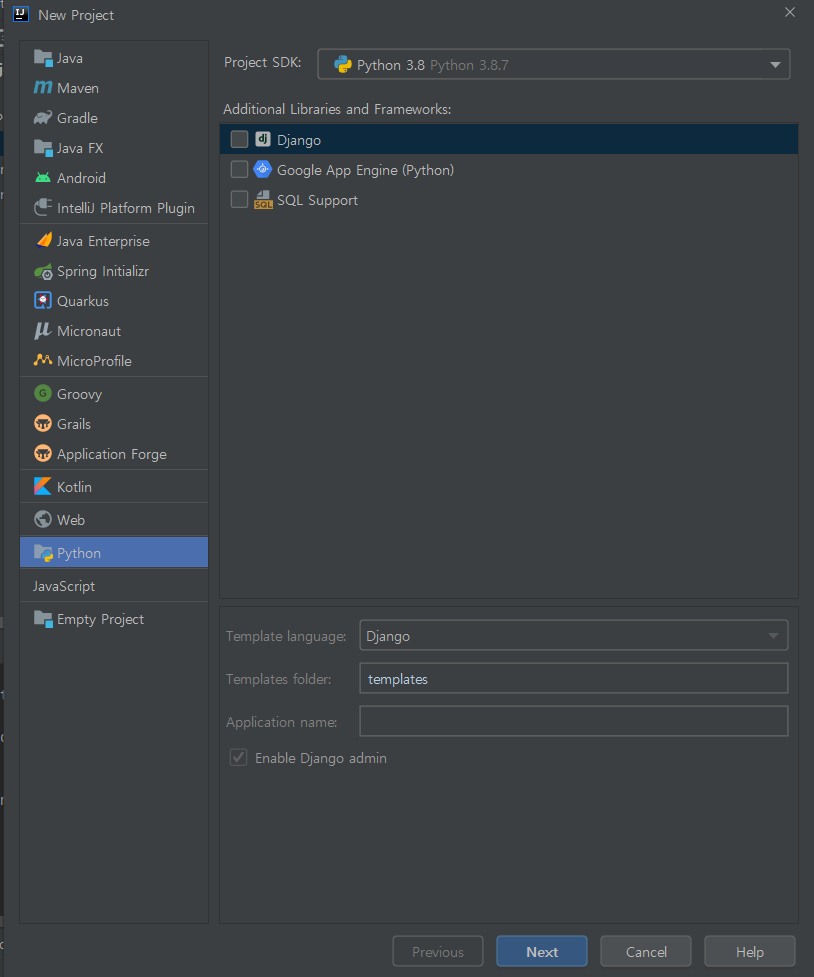Click the Android category label
Screen dimensions: 814x977
point(81,178)
